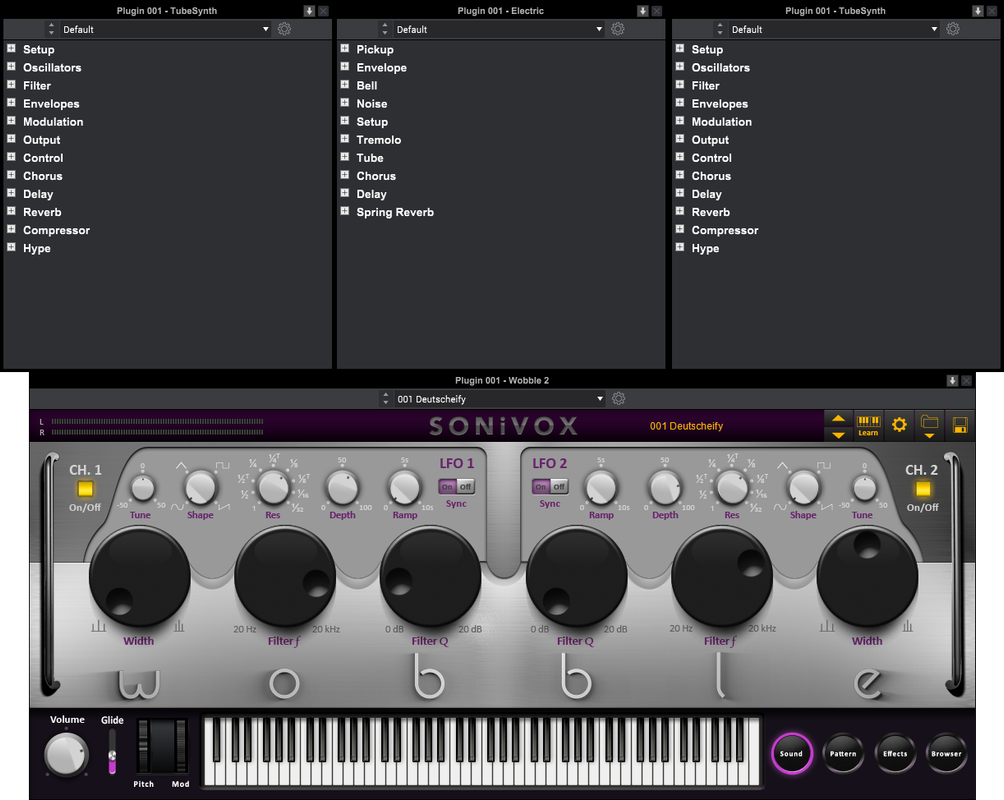The height and width of the screenshot is (800, 1004).
Task: Switch to the Pattern tab
Action: [x=843, y=753]
